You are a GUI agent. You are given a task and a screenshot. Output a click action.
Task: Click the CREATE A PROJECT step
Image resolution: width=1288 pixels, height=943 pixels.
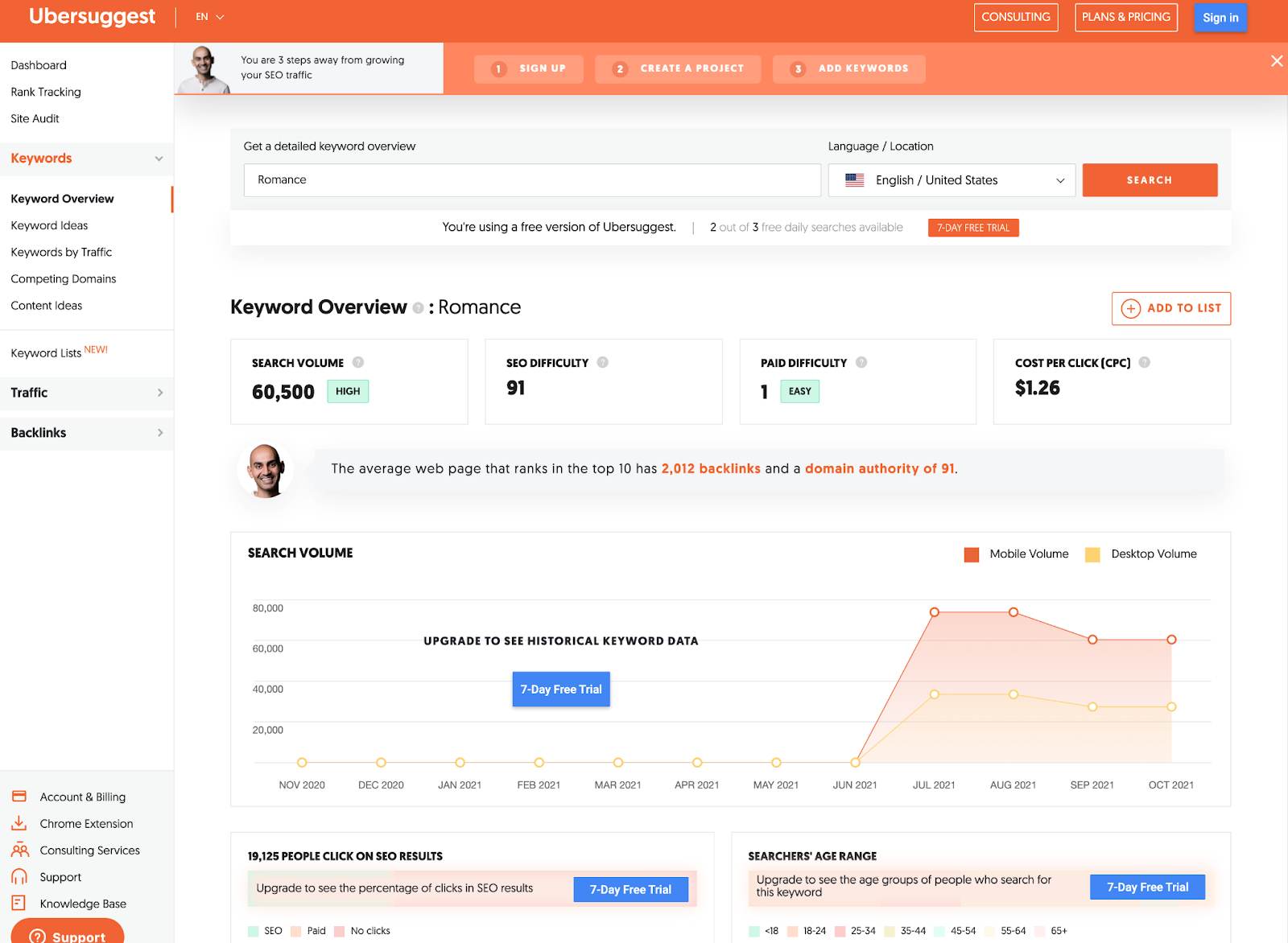(x=678, y=69)
